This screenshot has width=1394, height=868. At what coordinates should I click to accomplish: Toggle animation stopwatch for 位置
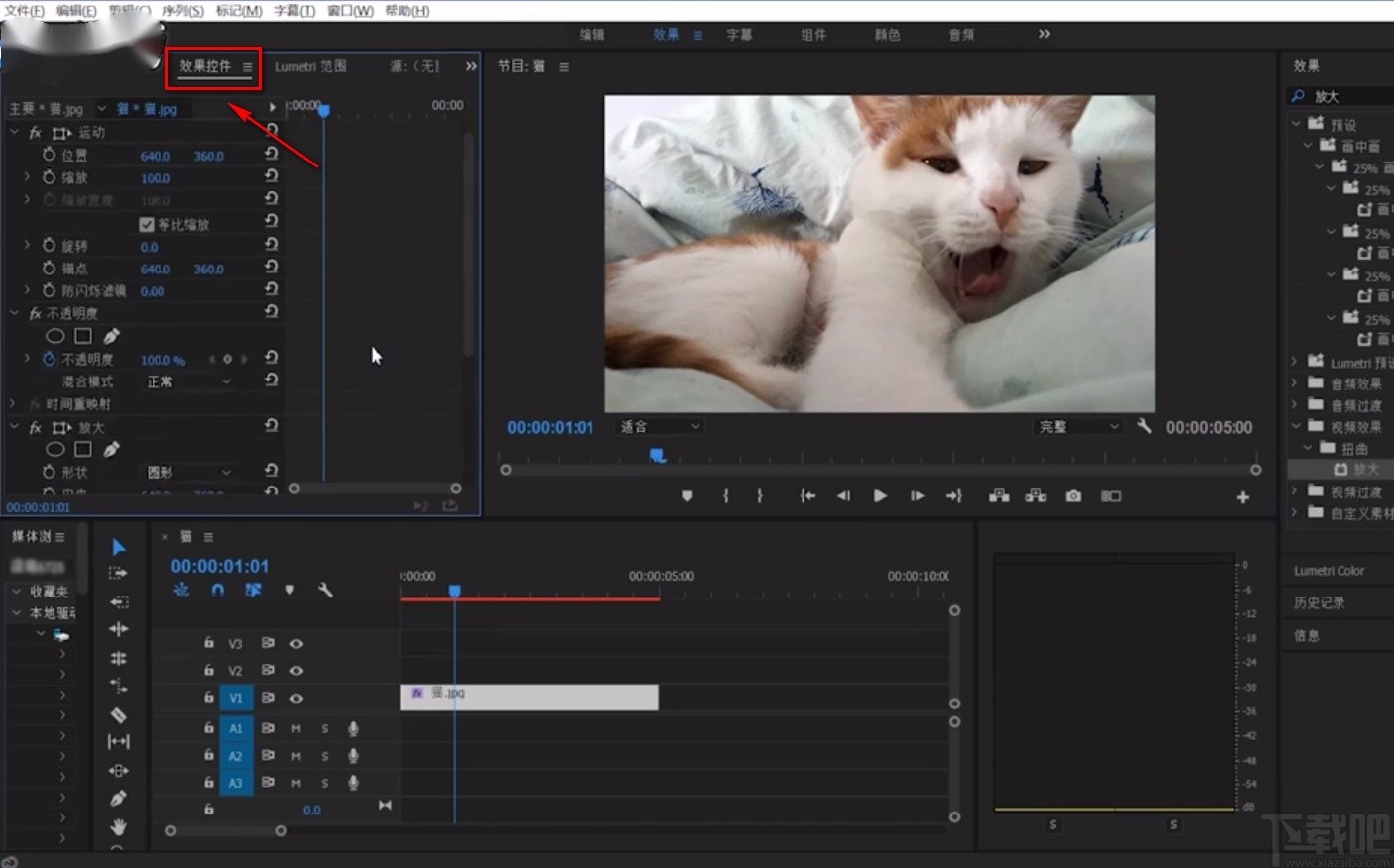click(49, 155)
